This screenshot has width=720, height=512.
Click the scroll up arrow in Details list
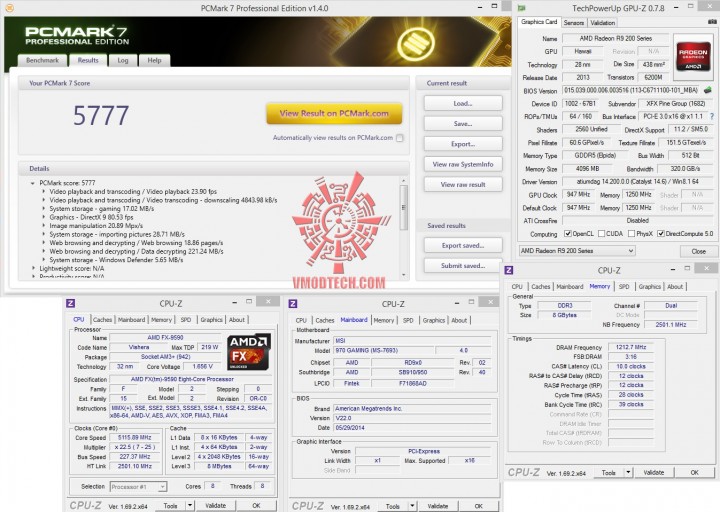click(x=404, y=181)
